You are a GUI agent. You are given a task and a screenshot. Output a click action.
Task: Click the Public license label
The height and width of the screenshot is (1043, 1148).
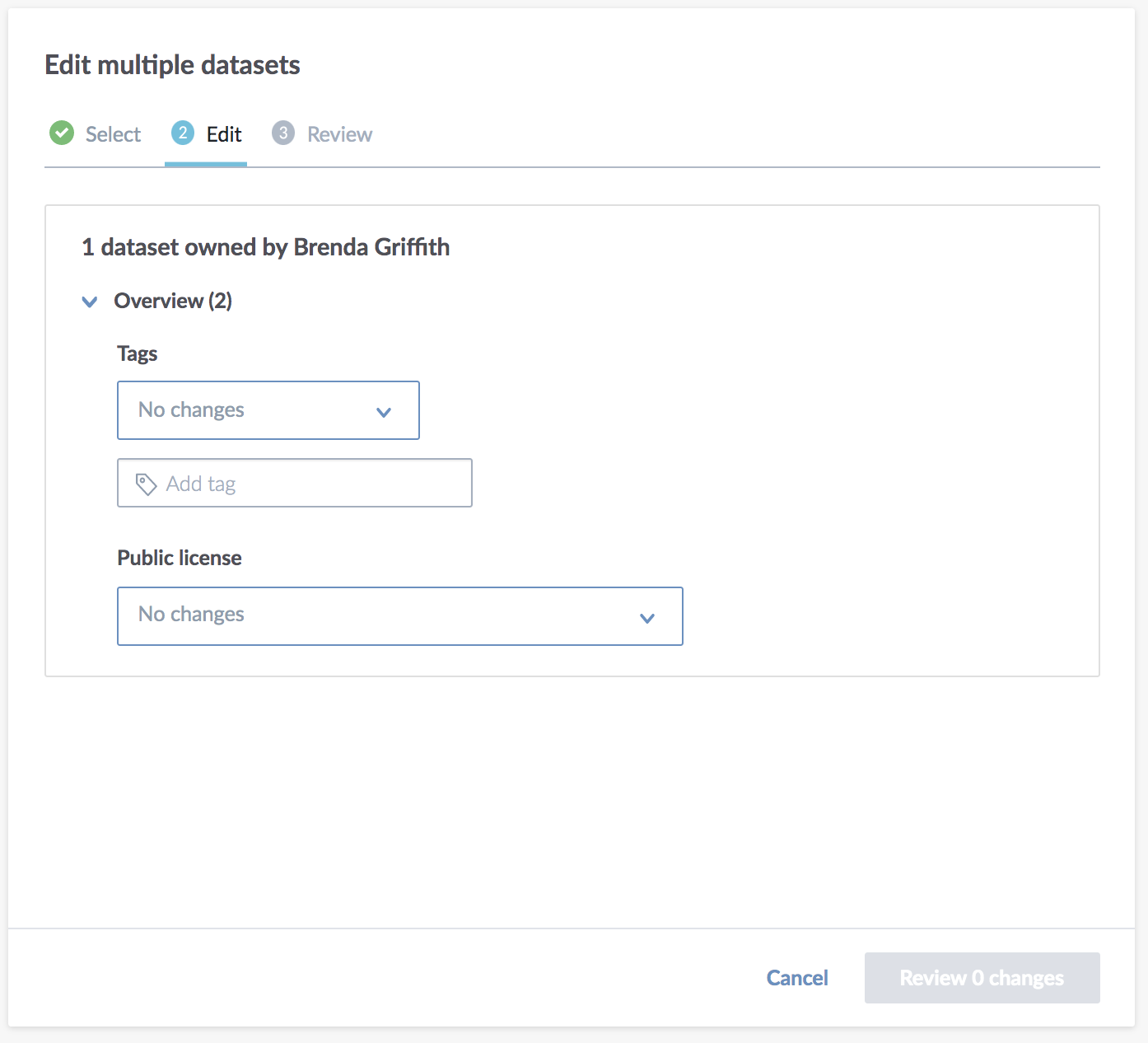coord(180,558)
